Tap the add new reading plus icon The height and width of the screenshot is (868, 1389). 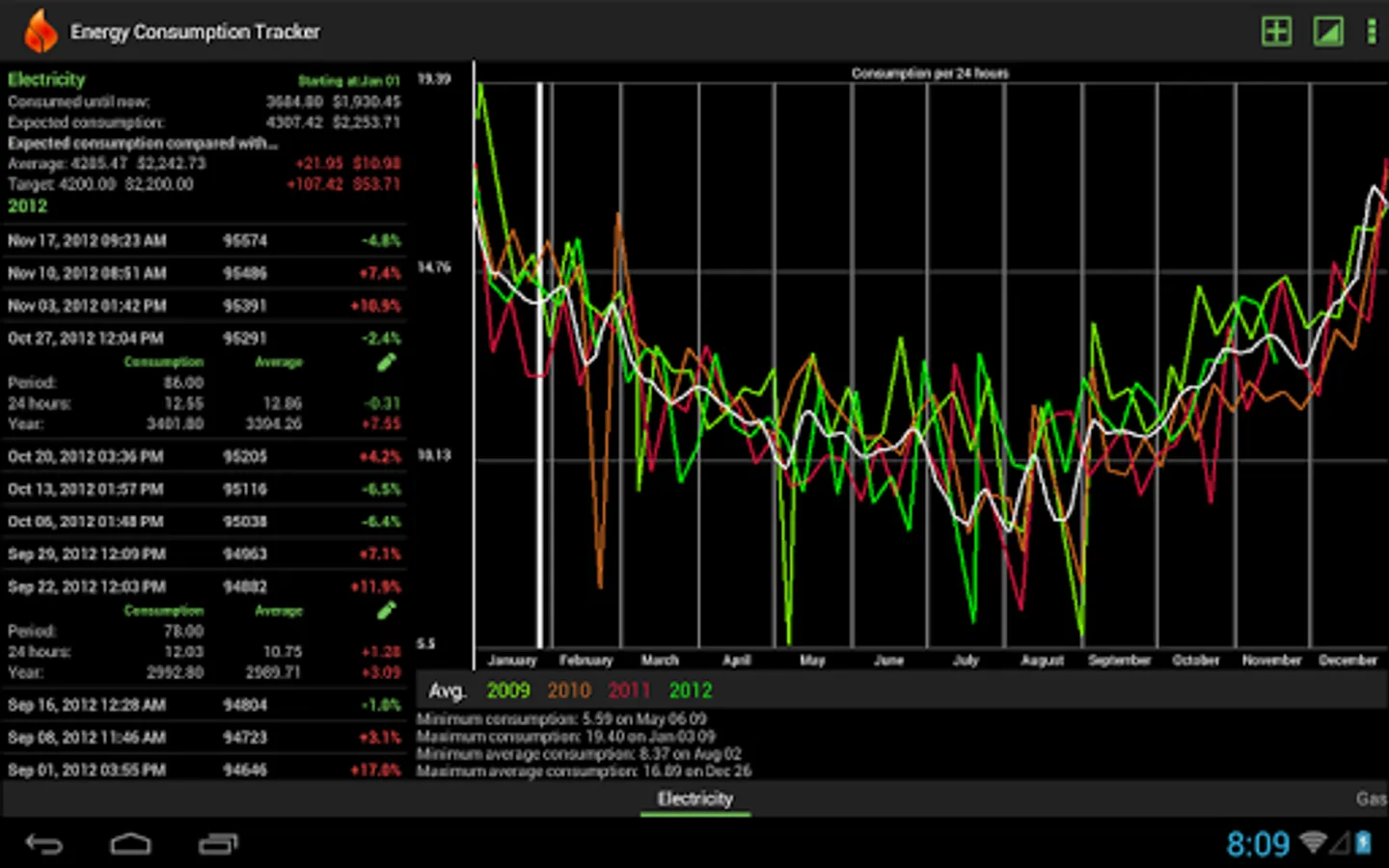tap(1276, 32)
